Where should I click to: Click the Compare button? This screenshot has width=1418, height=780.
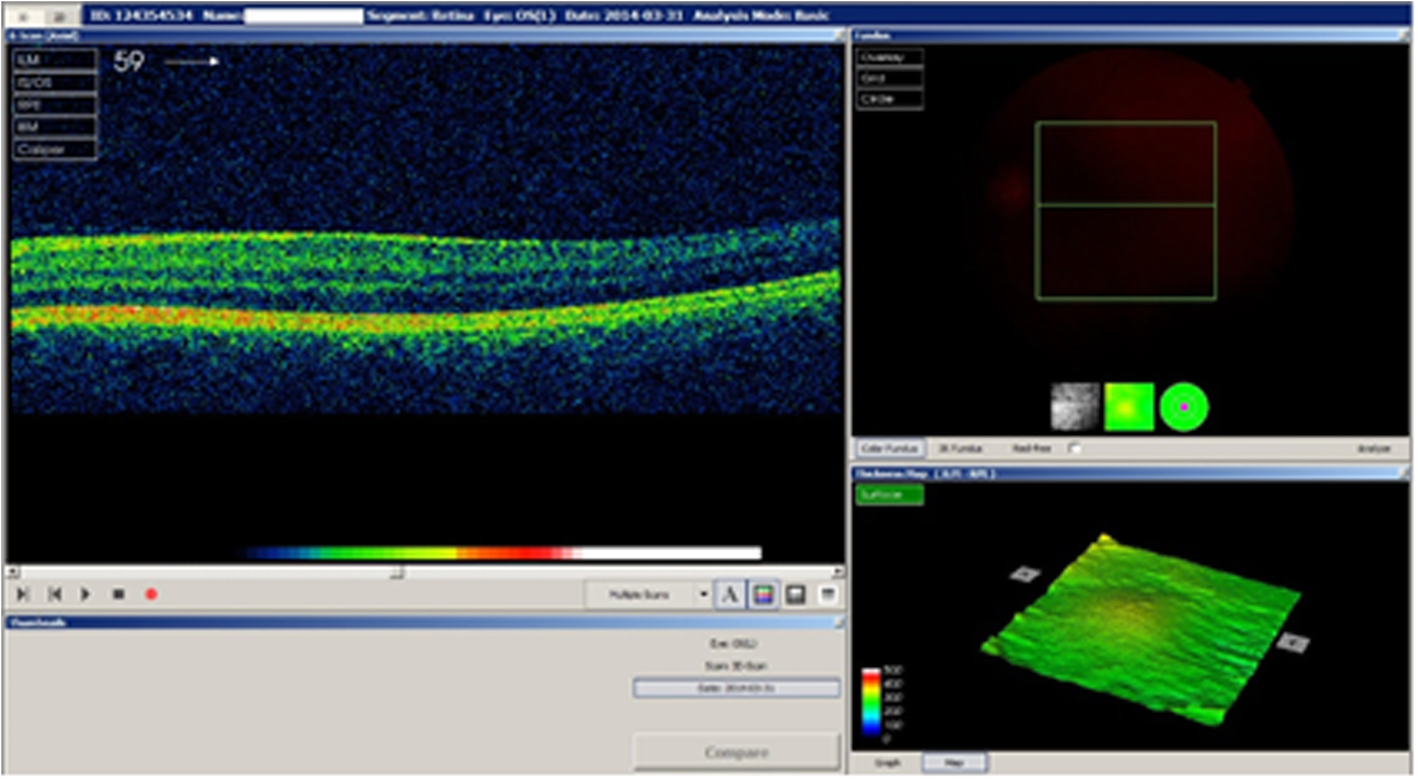click(736, 752)
